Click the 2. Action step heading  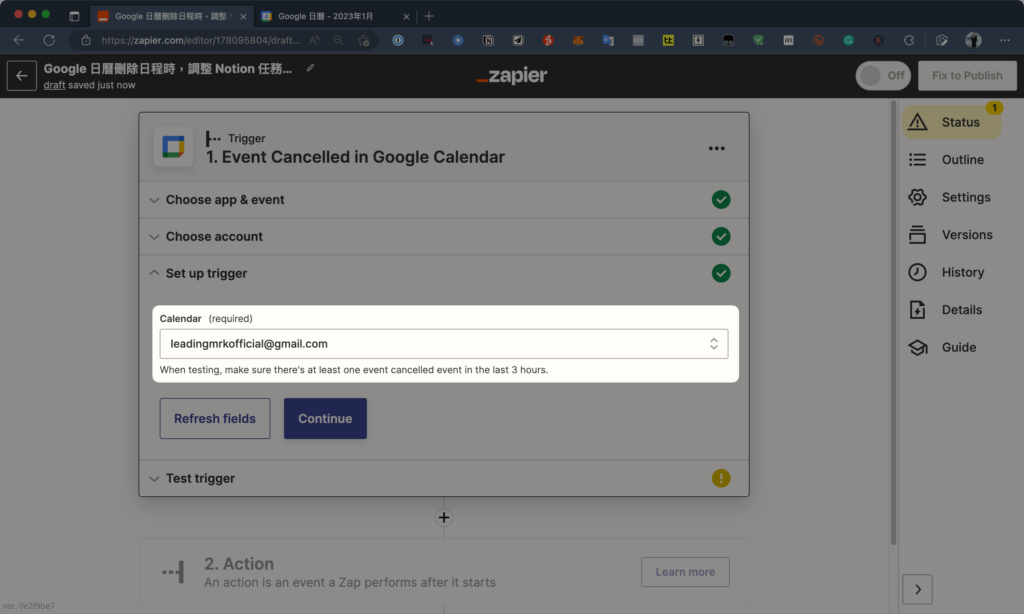[x=239, y=564]
